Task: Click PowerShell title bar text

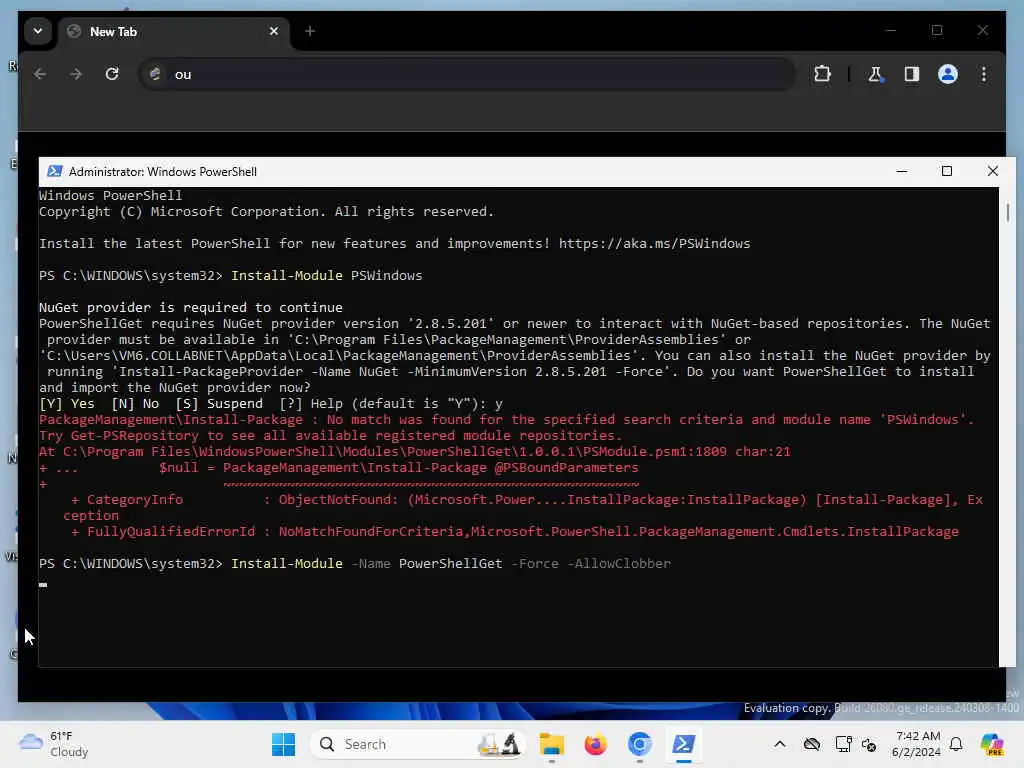Action: [163, 172]
